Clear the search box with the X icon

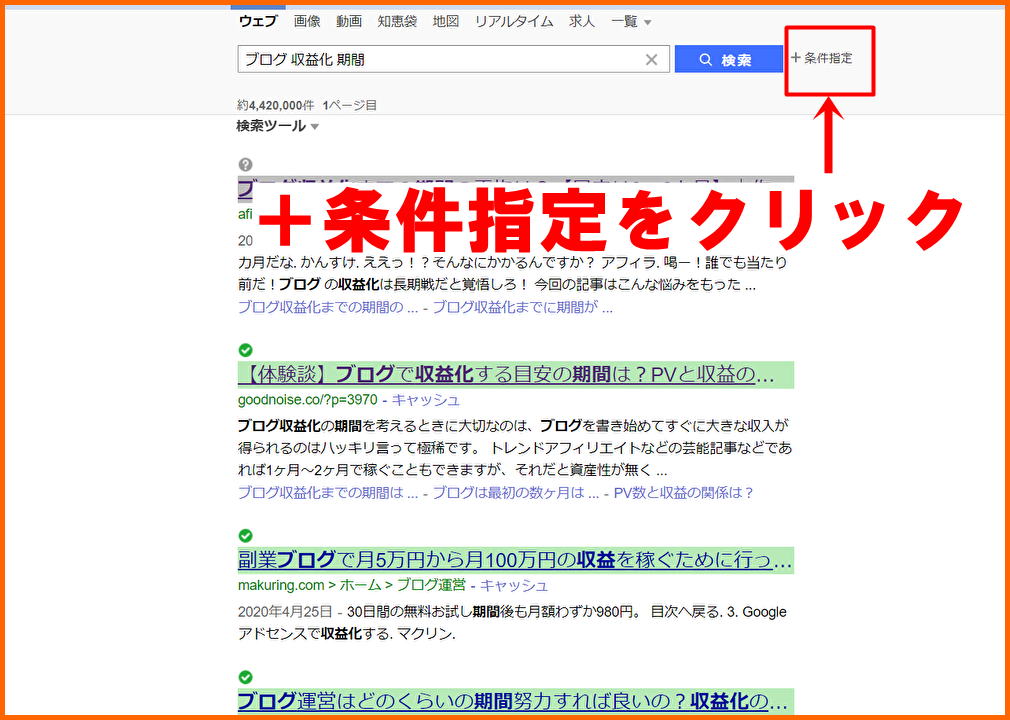[651, 60]
